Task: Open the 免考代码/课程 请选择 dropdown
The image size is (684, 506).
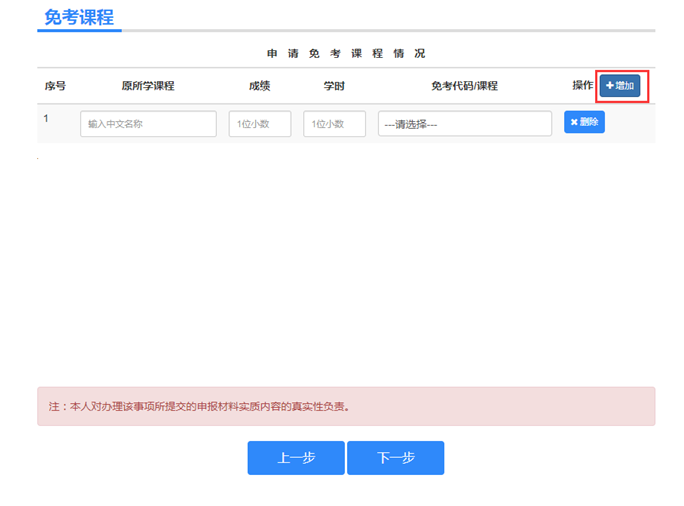Action: pos(464,124)
